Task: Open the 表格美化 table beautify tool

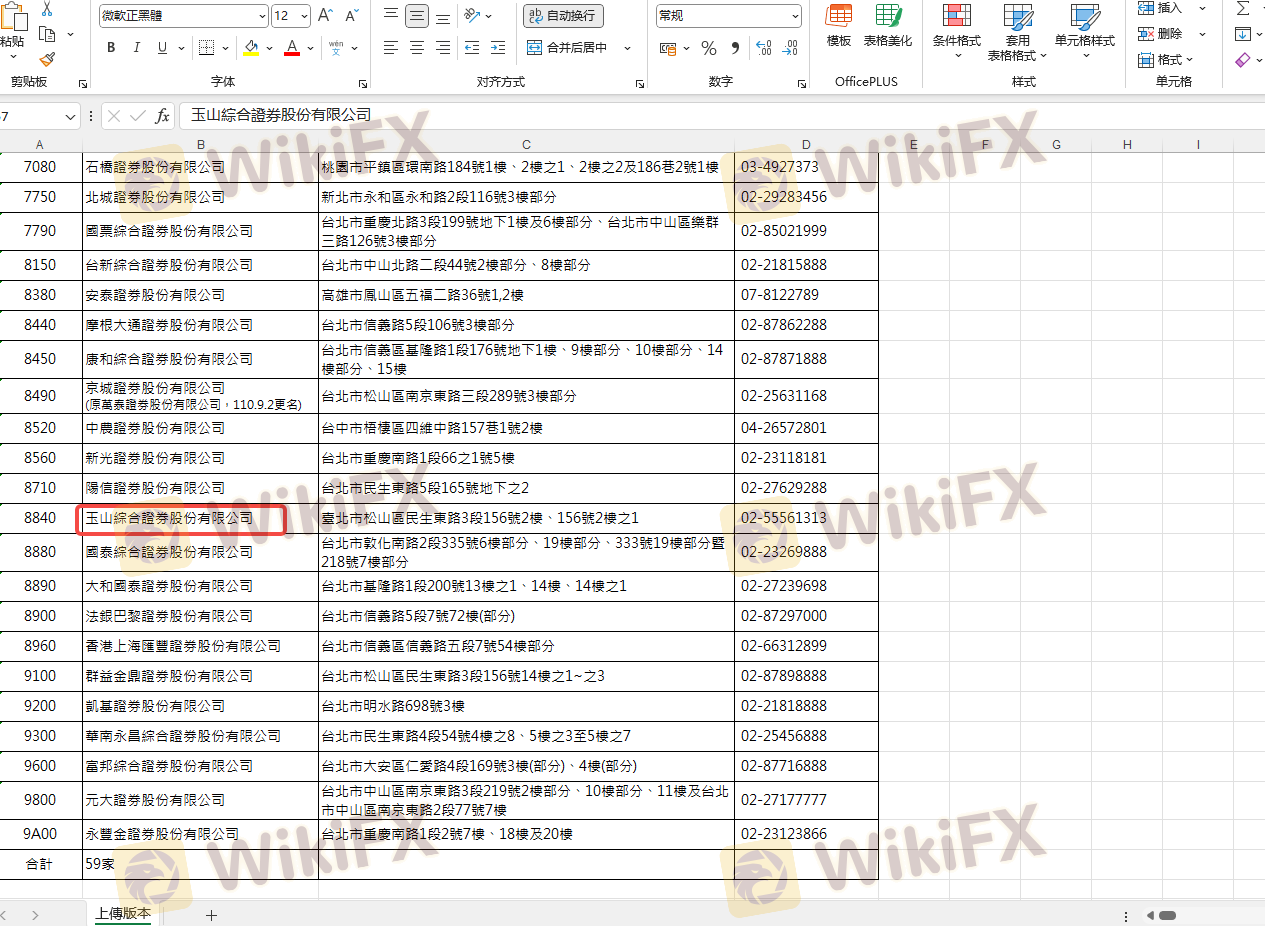Action: click(887, 26)
